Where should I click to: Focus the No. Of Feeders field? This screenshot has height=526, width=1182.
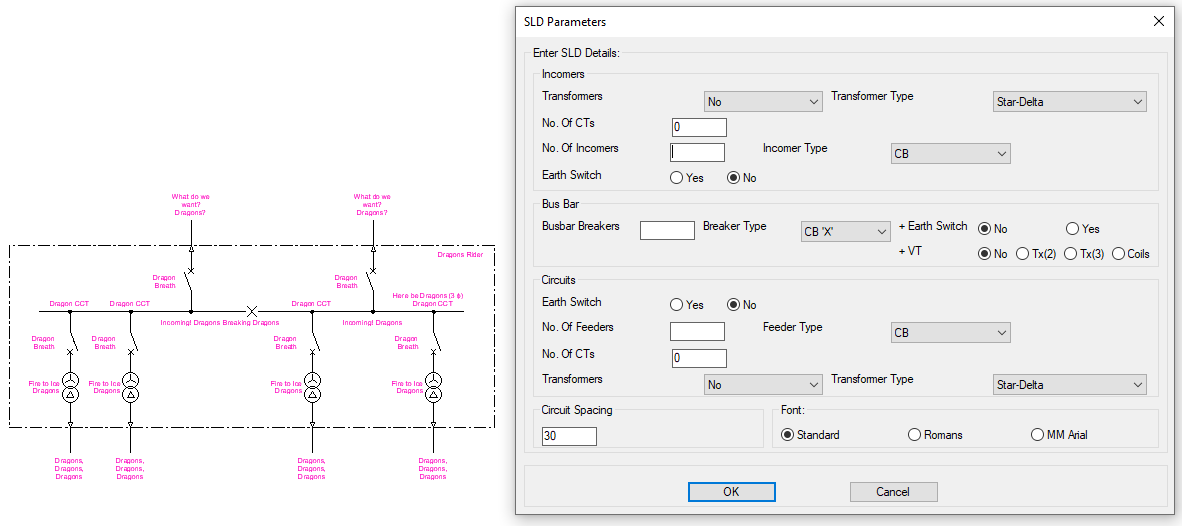(x=697, y=332)
